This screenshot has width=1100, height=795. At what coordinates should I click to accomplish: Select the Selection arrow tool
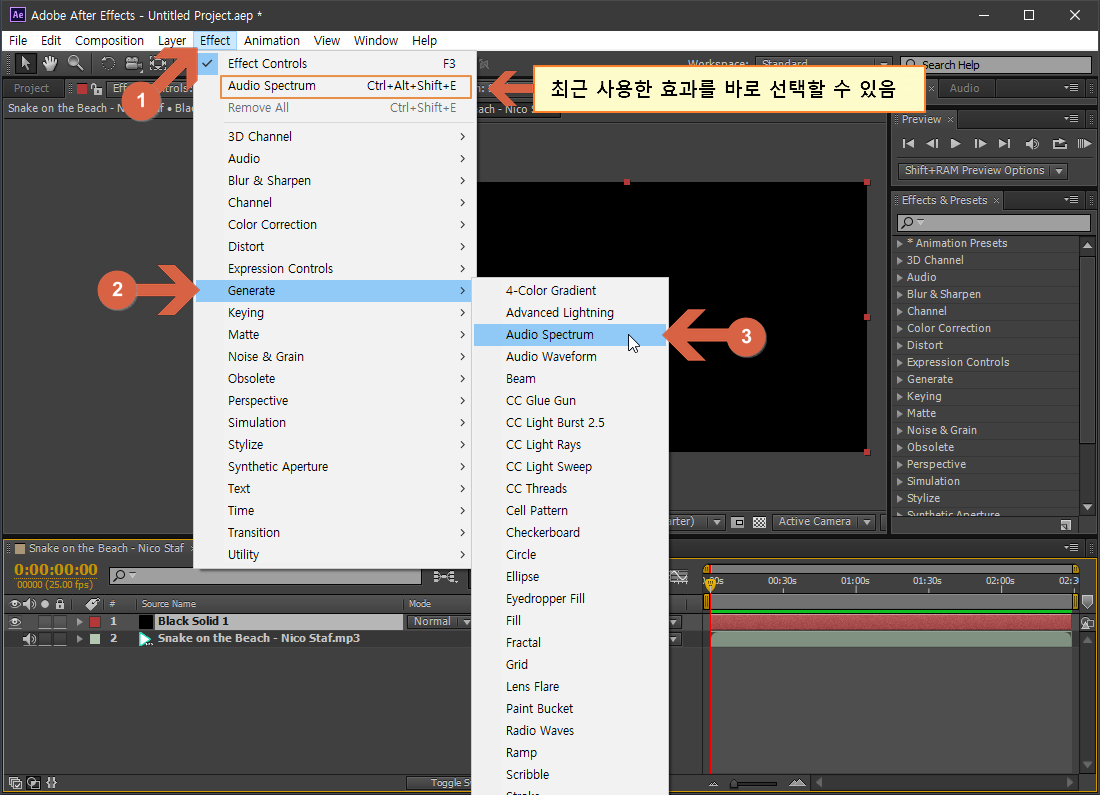click(x=25, y=63)
